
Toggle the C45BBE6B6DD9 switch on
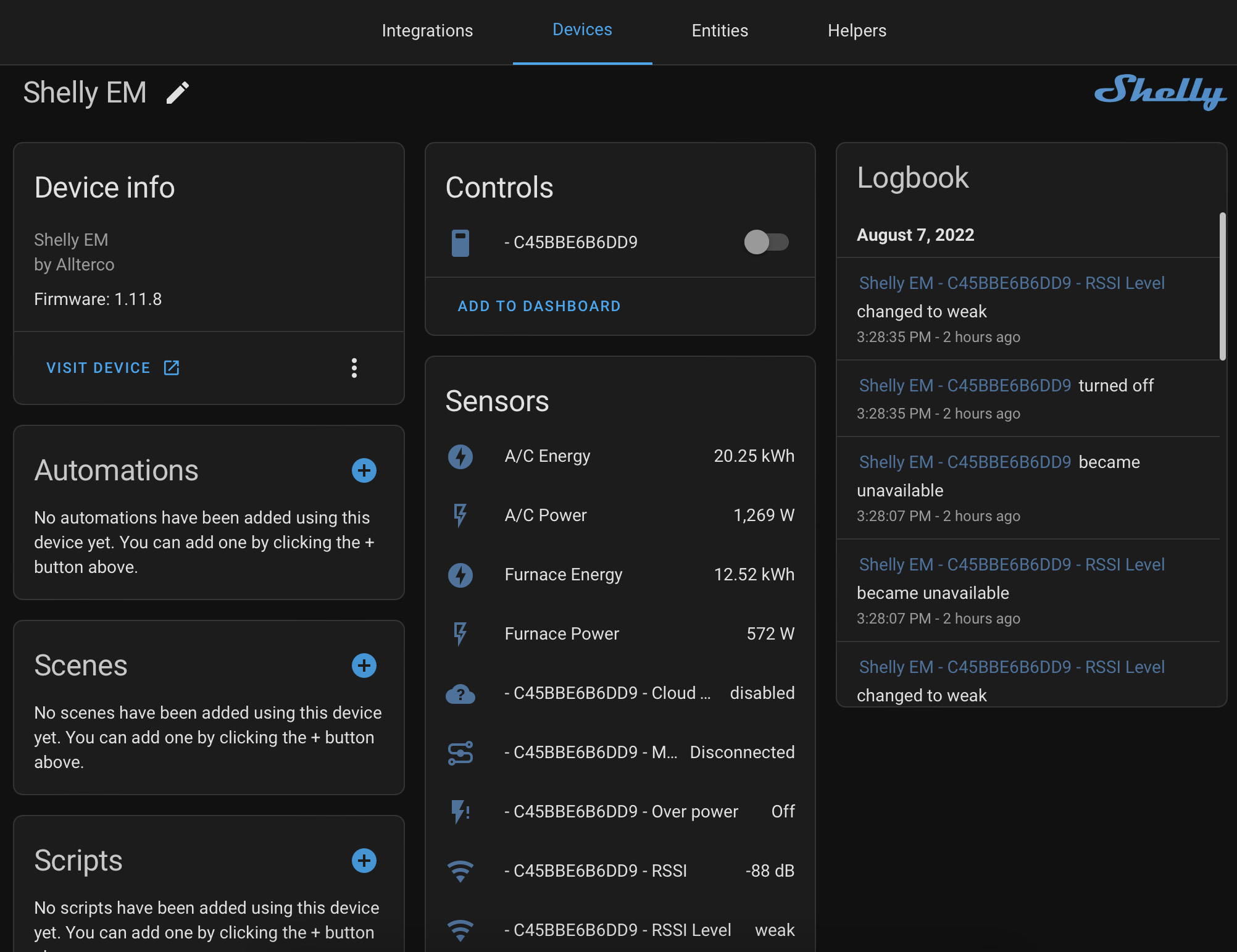pos(767,242)
